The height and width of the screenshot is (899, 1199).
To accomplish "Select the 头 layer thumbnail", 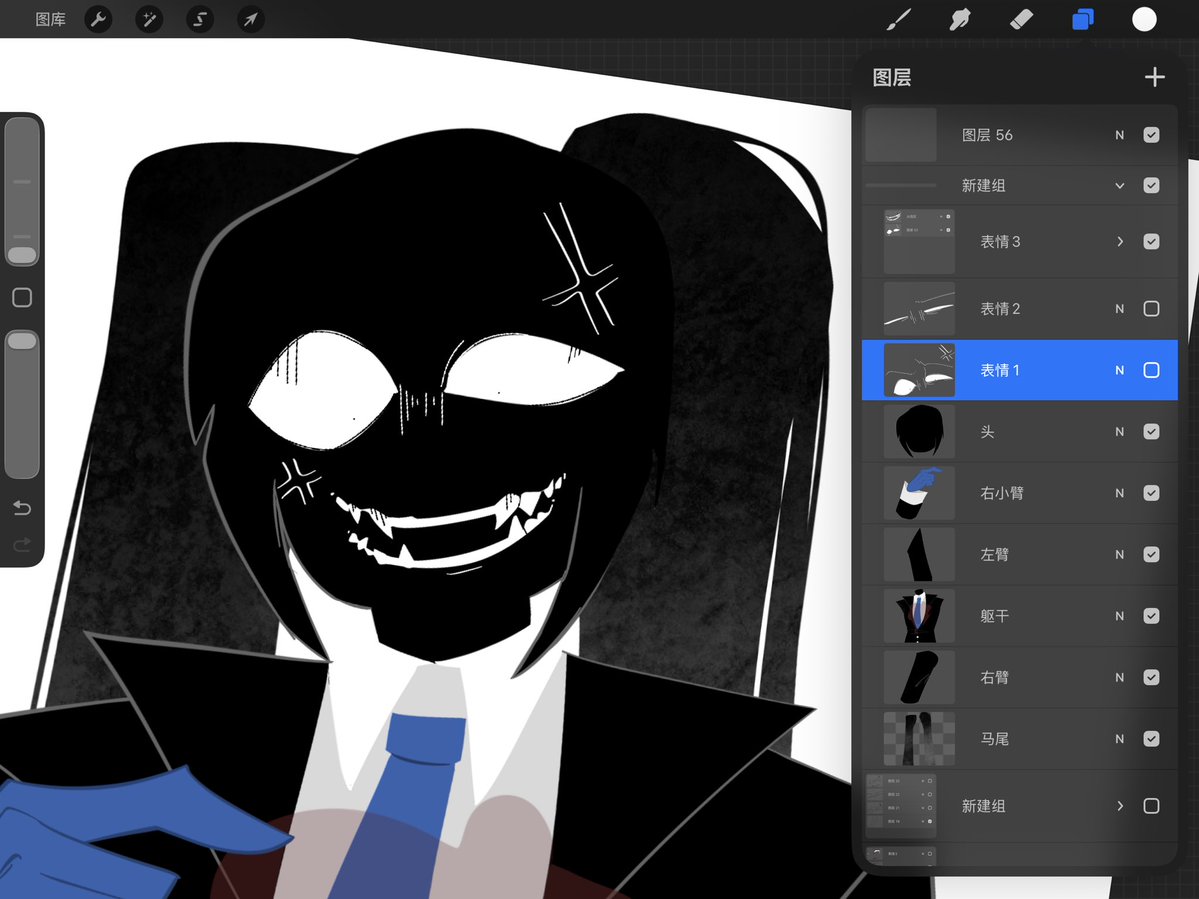I will click(919, 432).
